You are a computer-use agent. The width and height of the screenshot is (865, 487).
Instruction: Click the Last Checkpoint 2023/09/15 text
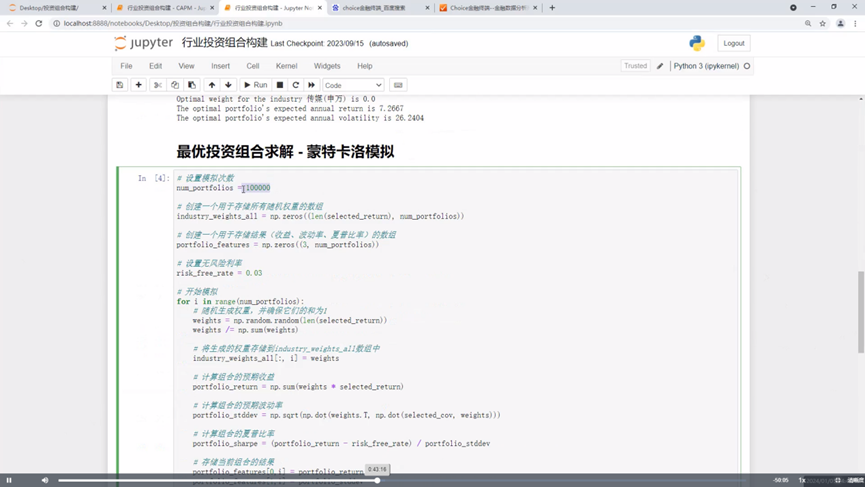pyautogui.click(x=317, y=44)
